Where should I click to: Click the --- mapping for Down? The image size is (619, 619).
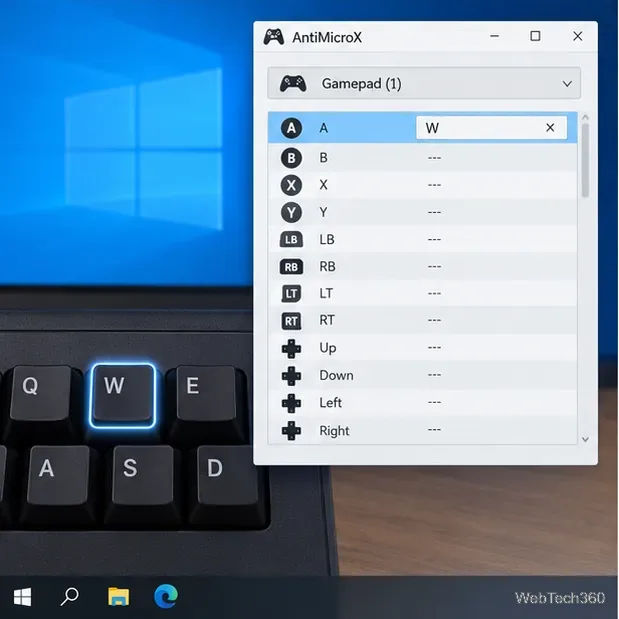(434, 375)
